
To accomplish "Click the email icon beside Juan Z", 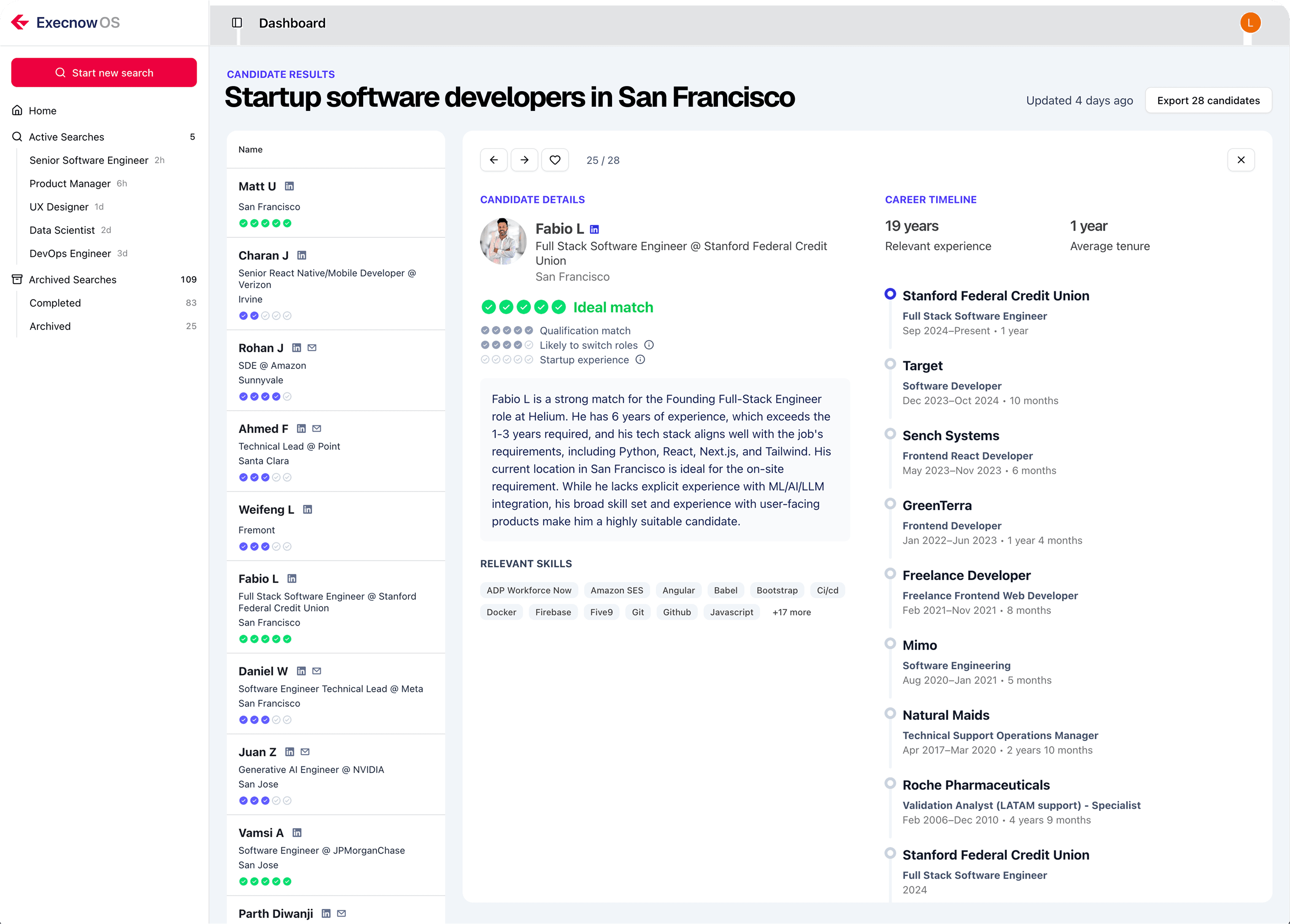I will coord(305,751).
